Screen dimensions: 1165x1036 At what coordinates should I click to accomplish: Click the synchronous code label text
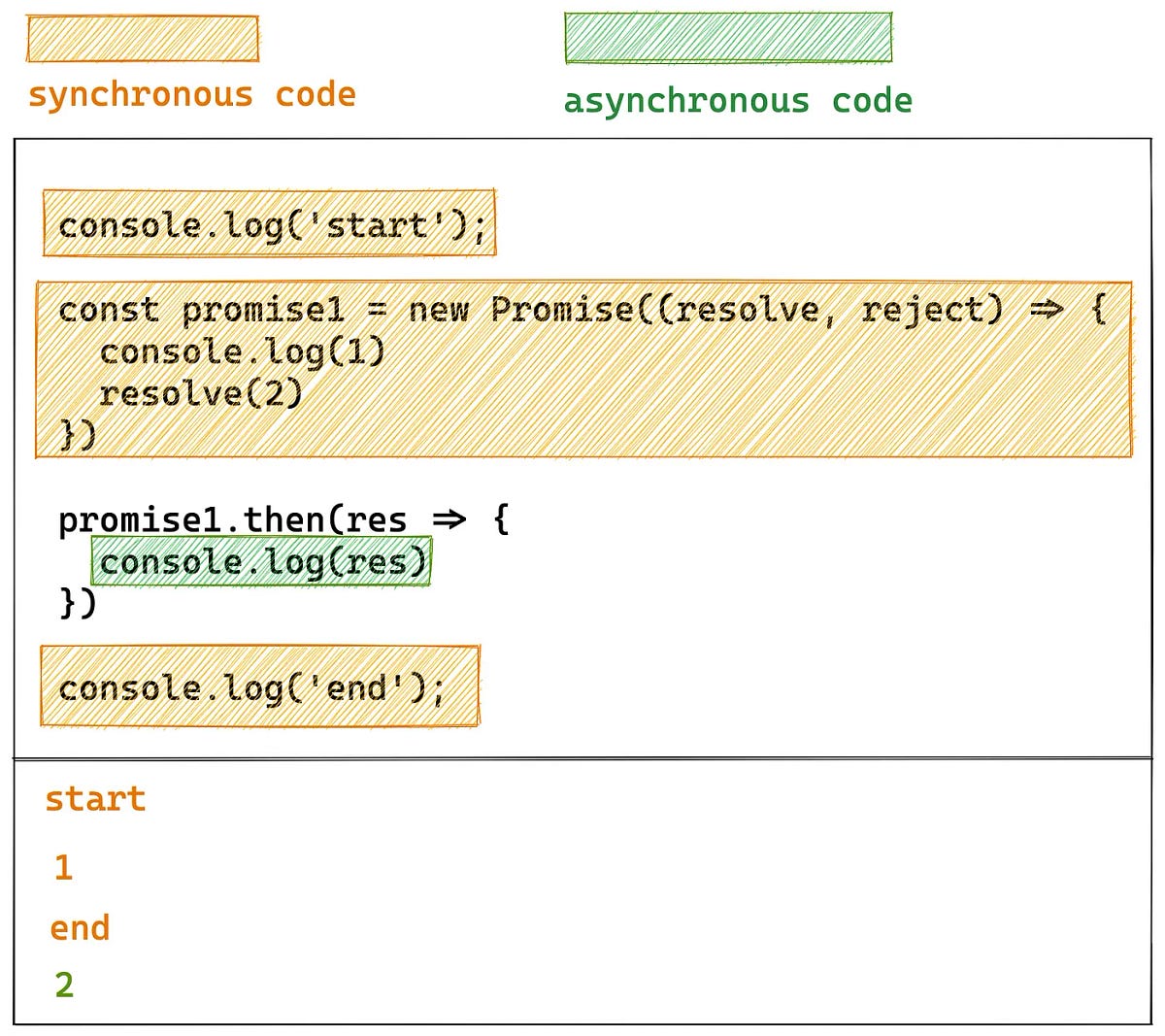click(x=191, y=94)
